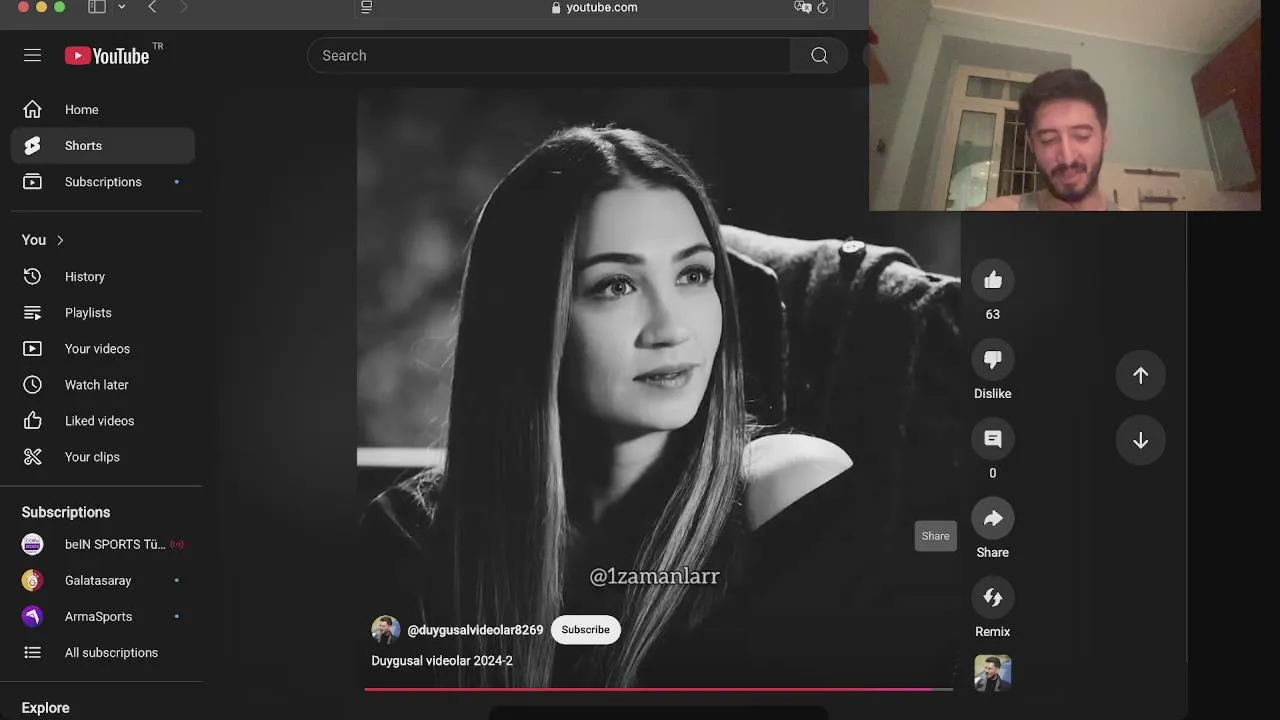1280x720 pixels.
Task: Open Your clips page
Action: tap(103, 457)
